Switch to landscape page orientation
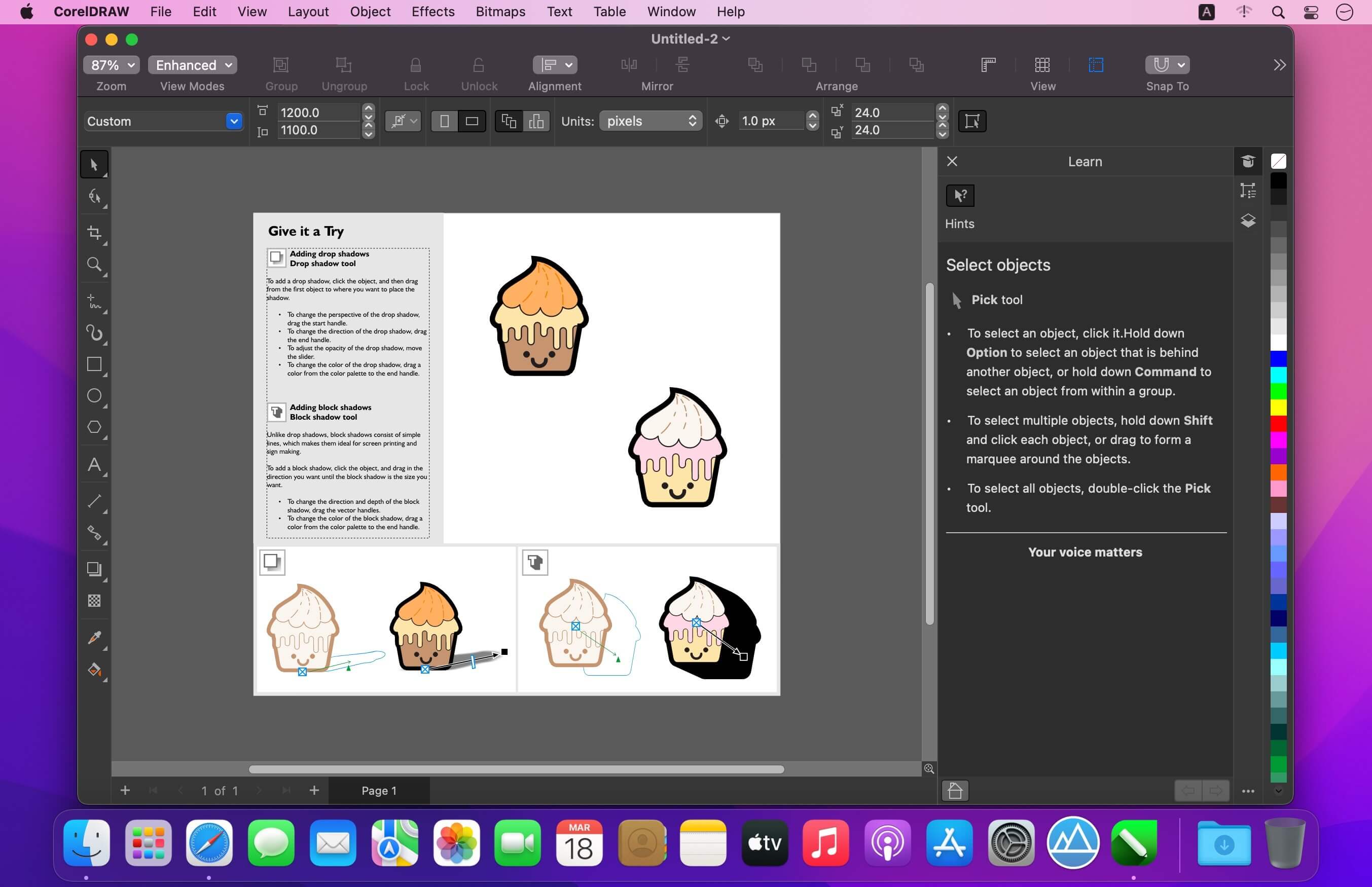 [472, 121]
